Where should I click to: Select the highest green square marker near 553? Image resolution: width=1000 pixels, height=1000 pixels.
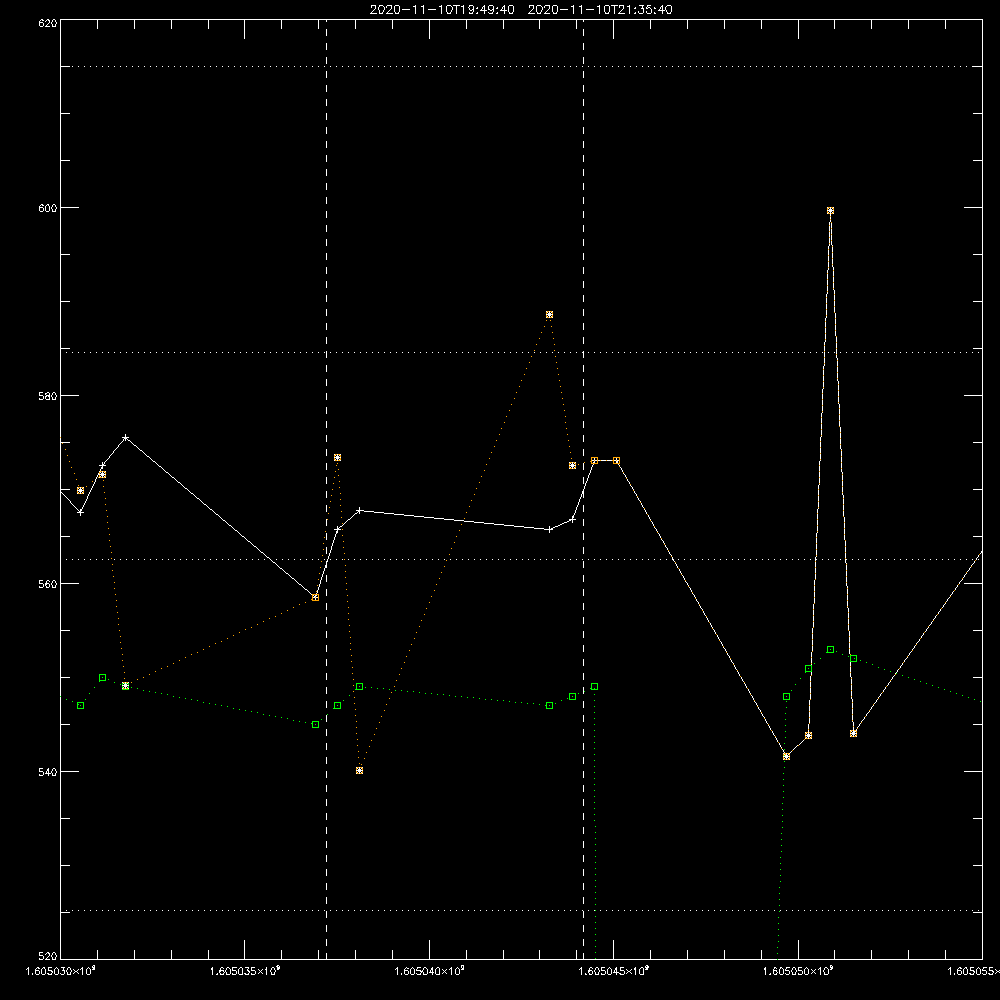[830, 650]
